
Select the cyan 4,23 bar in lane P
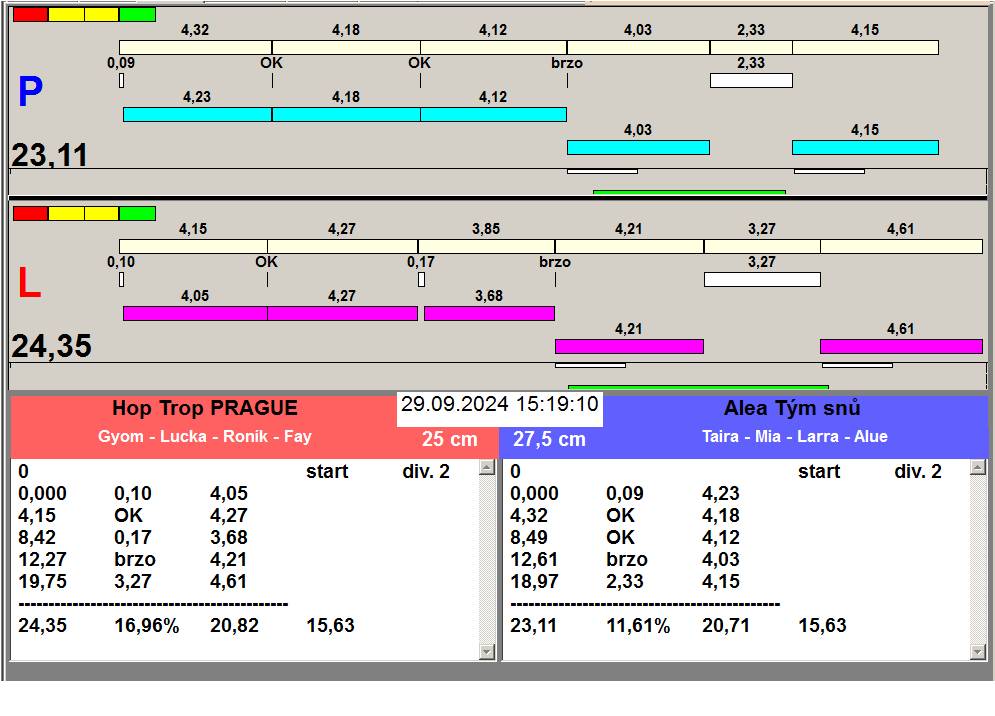point(197,115)
